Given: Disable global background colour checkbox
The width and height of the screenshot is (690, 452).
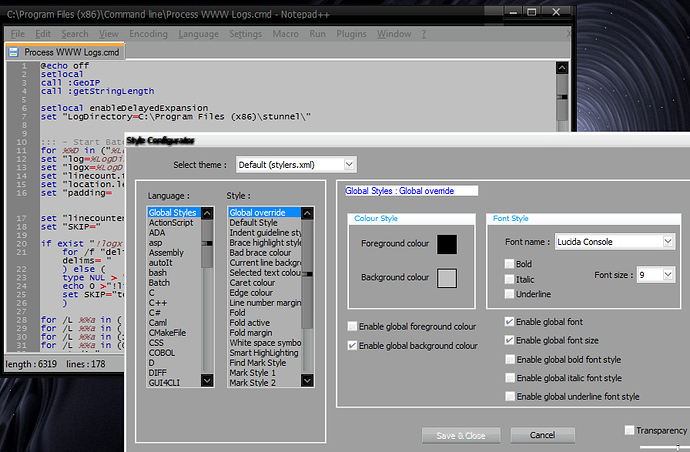Looking at the screenshot, I should coord(352,345).
